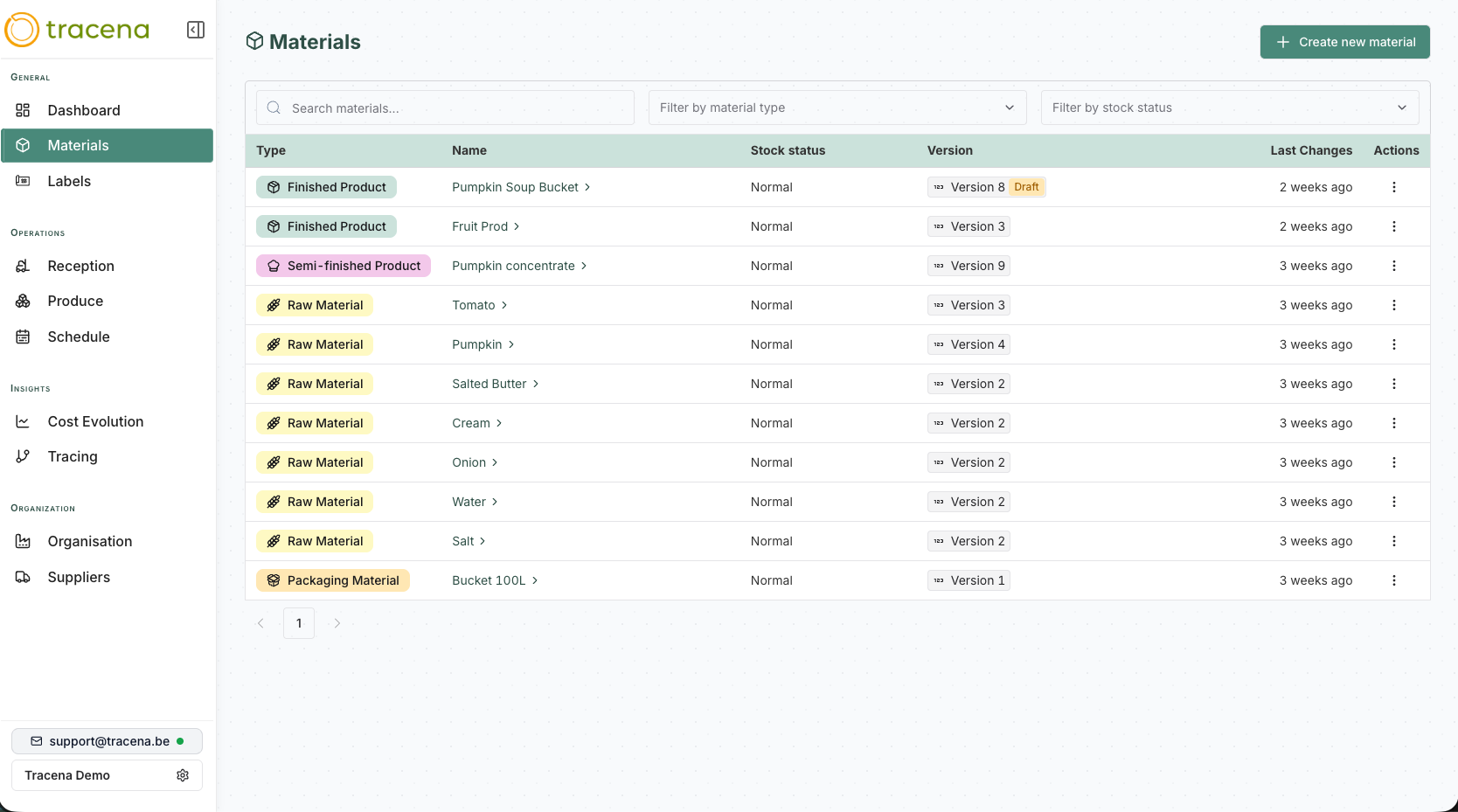Focus the Search materials input field
Viewport: 1458px width, 812px height.
(455, 108)
